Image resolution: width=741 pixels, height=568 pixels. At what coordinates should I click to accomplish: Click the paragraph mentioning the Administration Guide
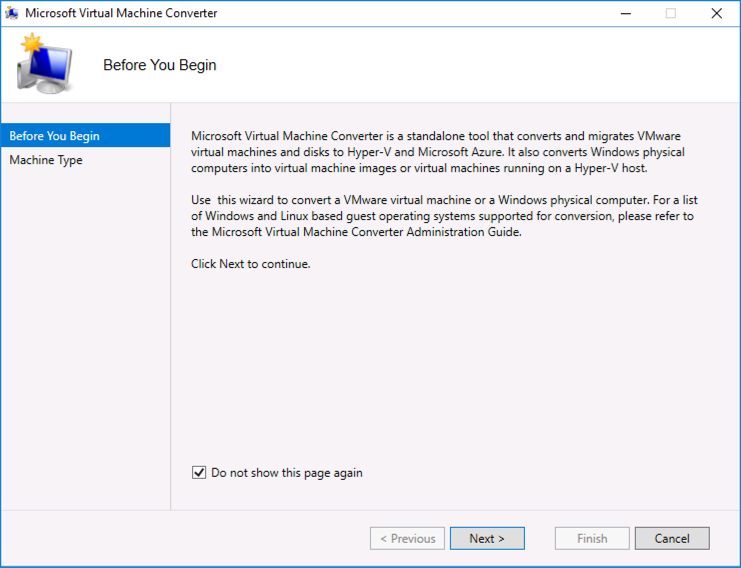point(444,215)
